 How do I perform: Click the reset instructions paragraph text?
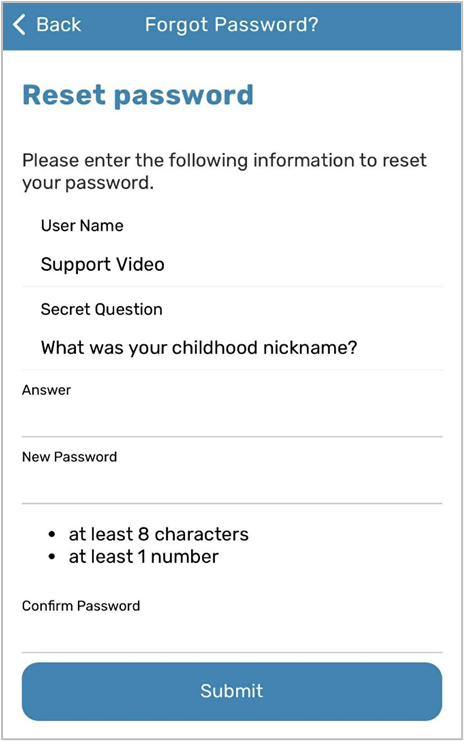[x=224, y=172]
